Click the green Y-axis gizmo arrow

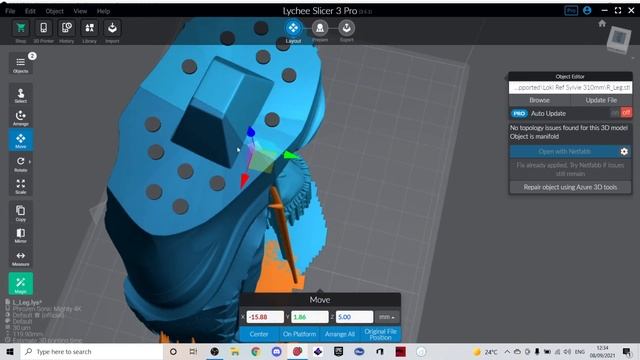pos(291,155)
